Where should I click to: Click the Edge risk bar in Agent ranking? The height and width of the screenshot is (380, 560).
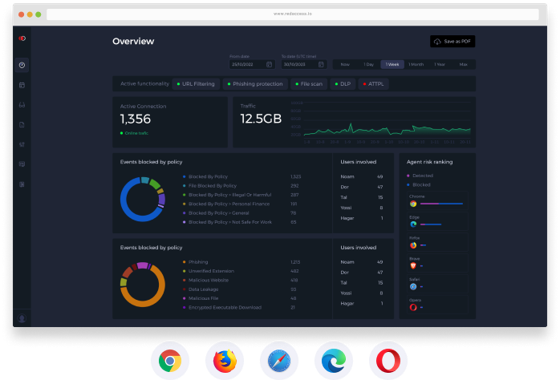pyautogui.click(x=431, y=224)
